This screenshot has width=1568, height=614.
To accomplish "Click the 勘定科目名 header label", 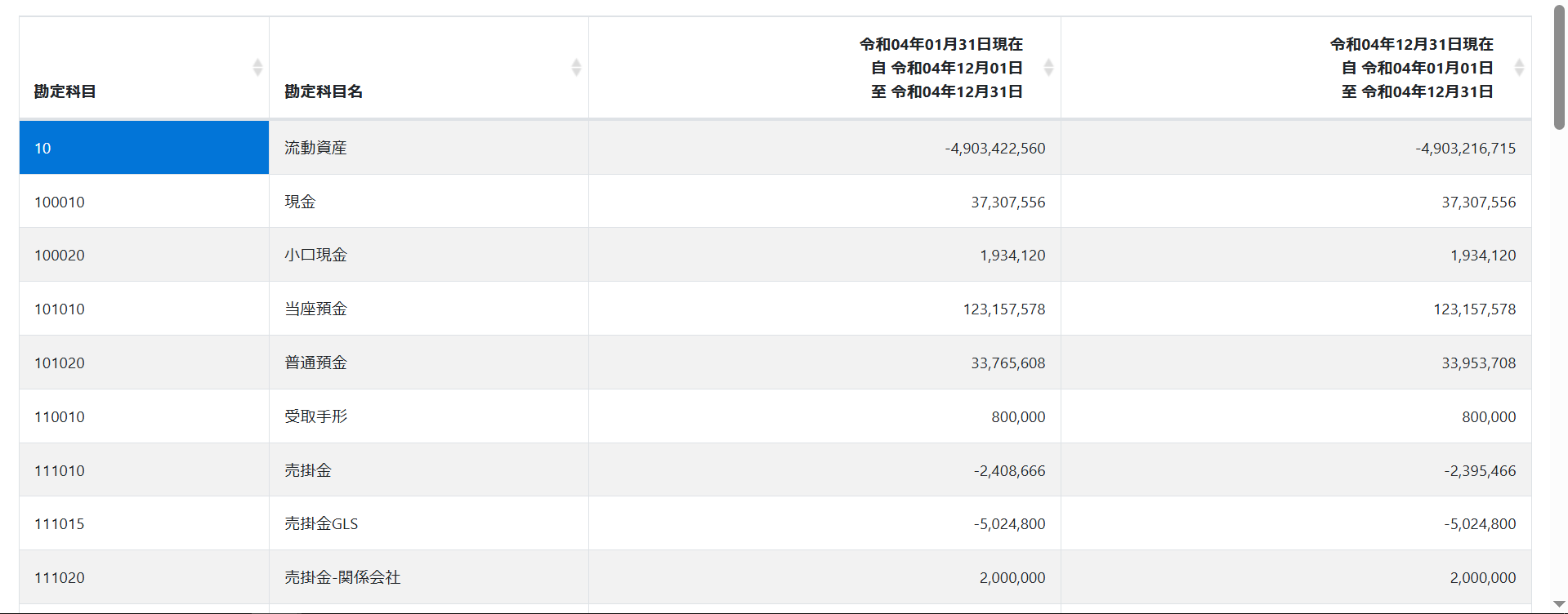I will click(324, 91).
